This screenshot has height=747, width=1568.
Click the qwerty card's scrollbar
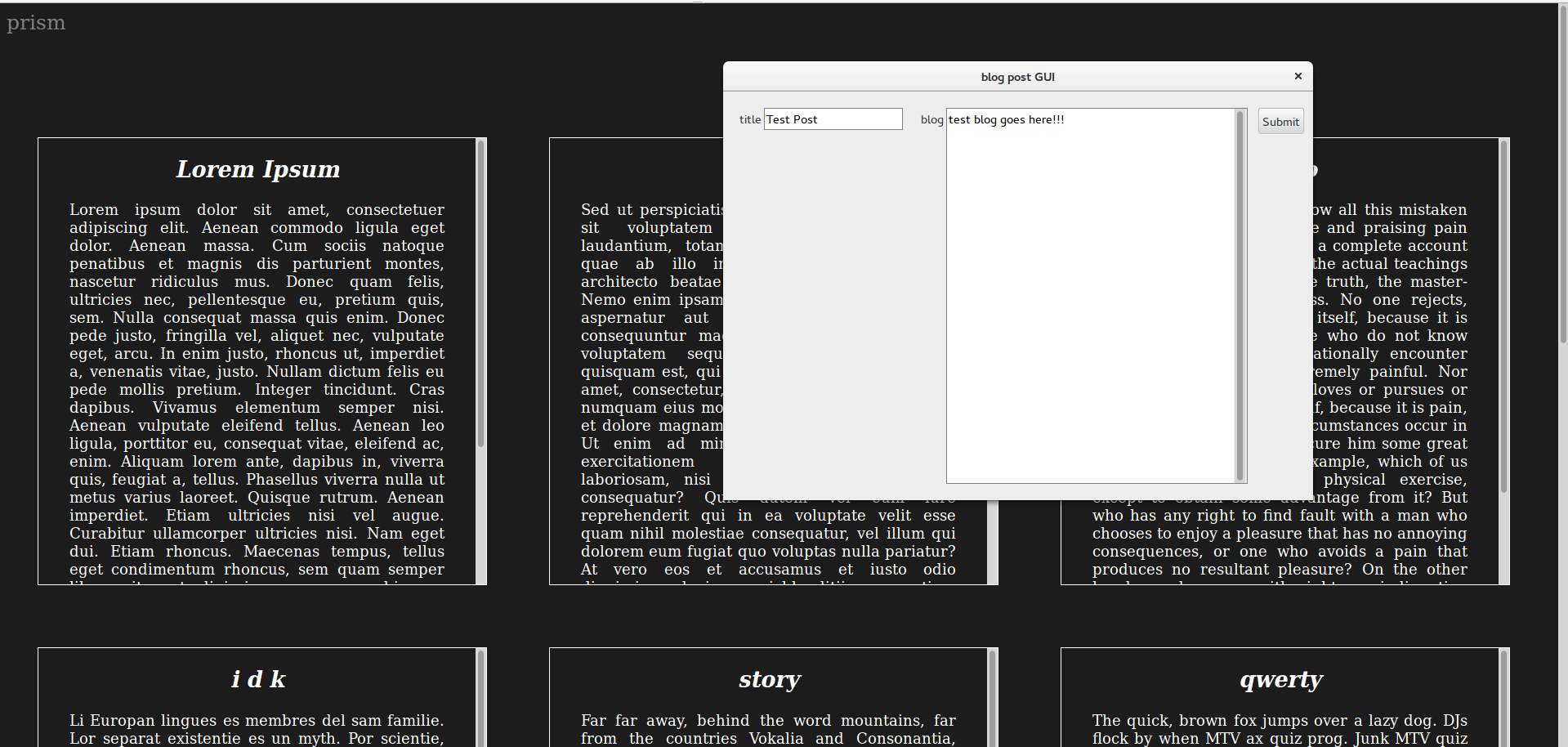(x=1503, y=699)
